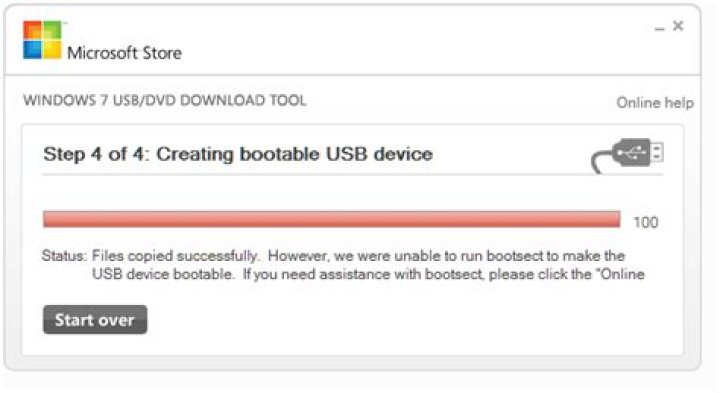
Task: Click the right end of progress bar
Action: coord(615,219)
